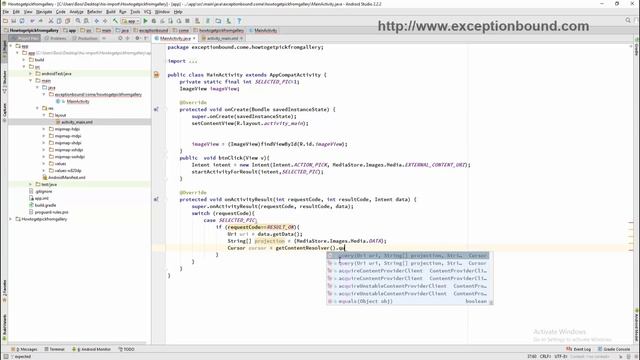
Task: Collapse the res folder node
Action: pos(38,108)
